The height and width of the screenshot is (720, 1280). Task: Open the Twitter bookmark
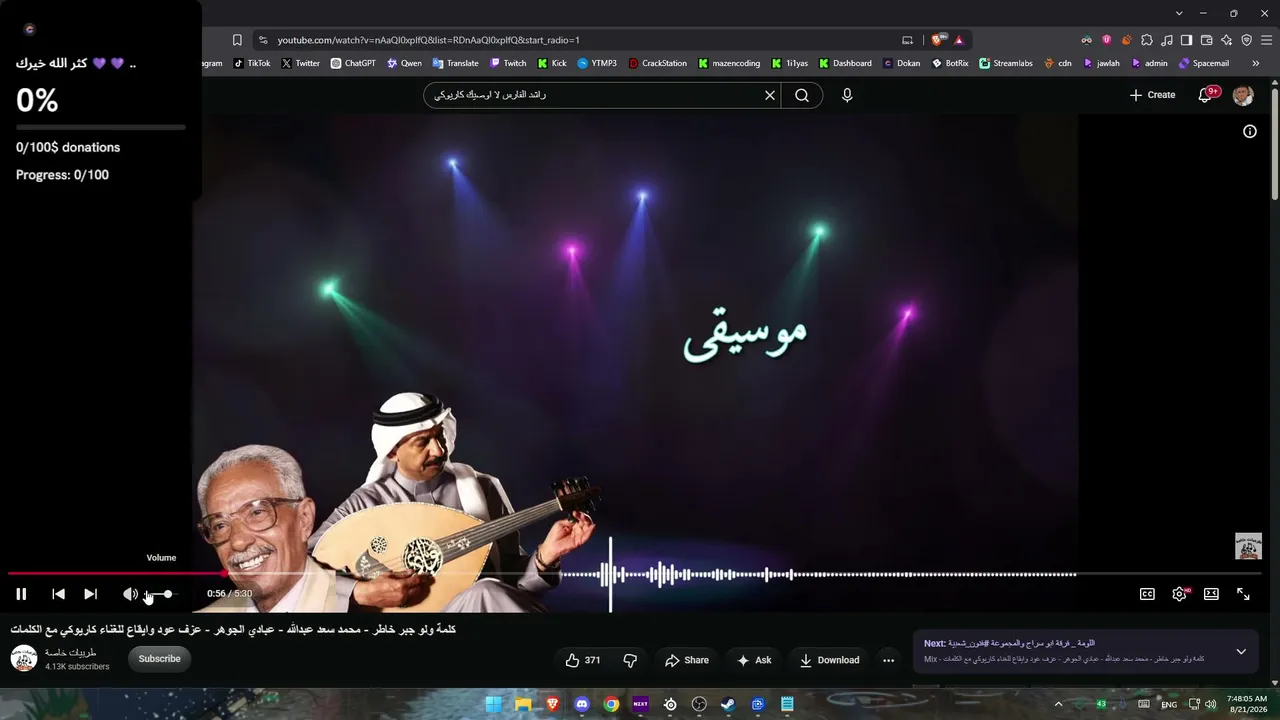(301, 63)
